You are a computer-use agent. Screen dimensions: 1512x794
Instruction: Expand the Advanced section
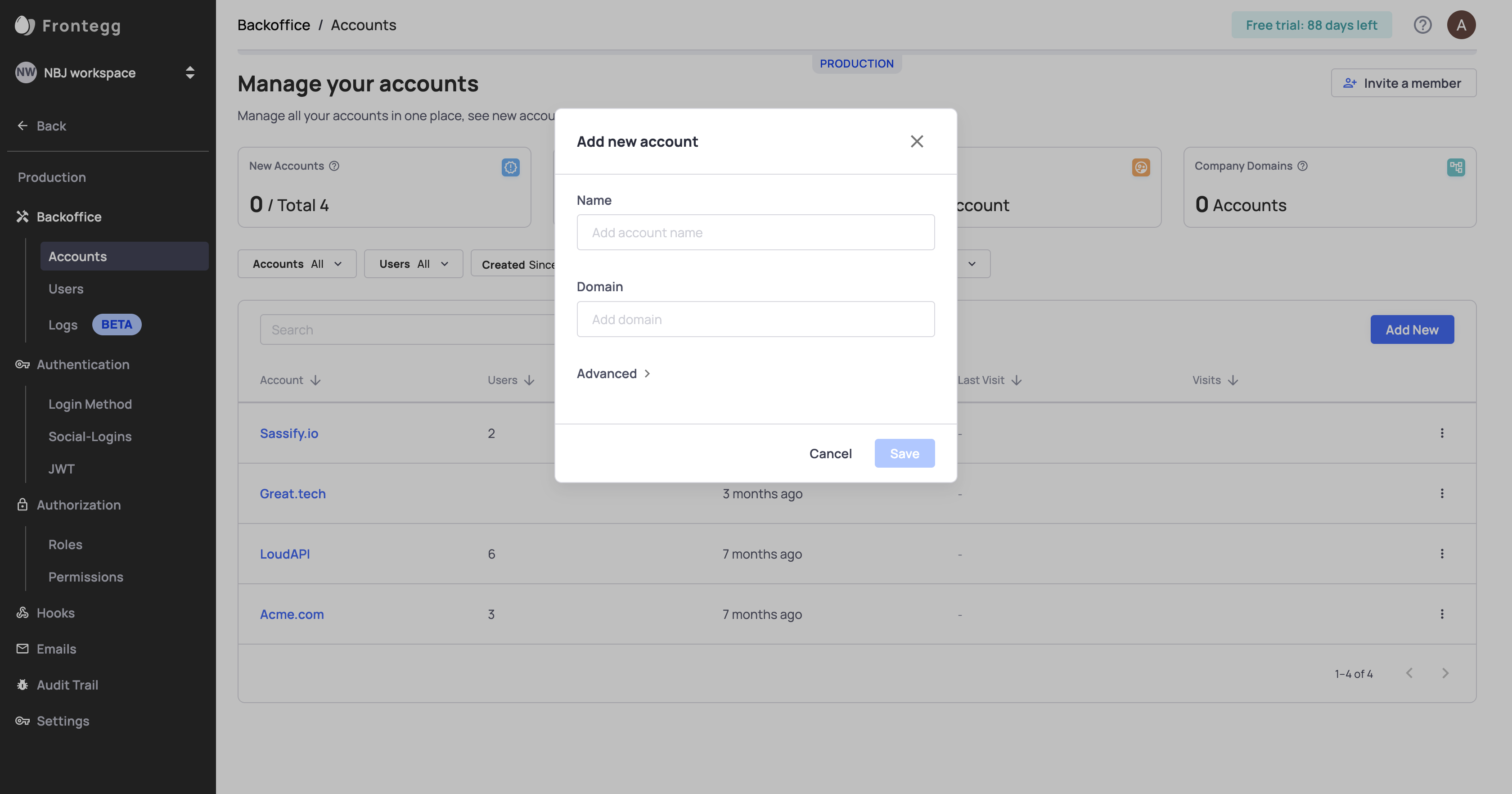click(x=613, y=374)
